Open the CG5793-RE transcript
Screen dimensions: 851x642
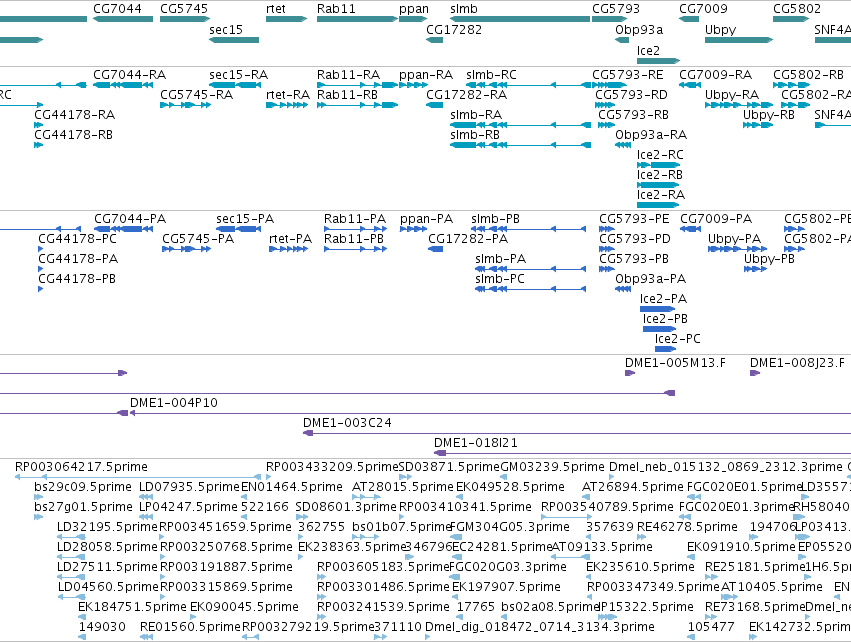[x=609, y=85]
